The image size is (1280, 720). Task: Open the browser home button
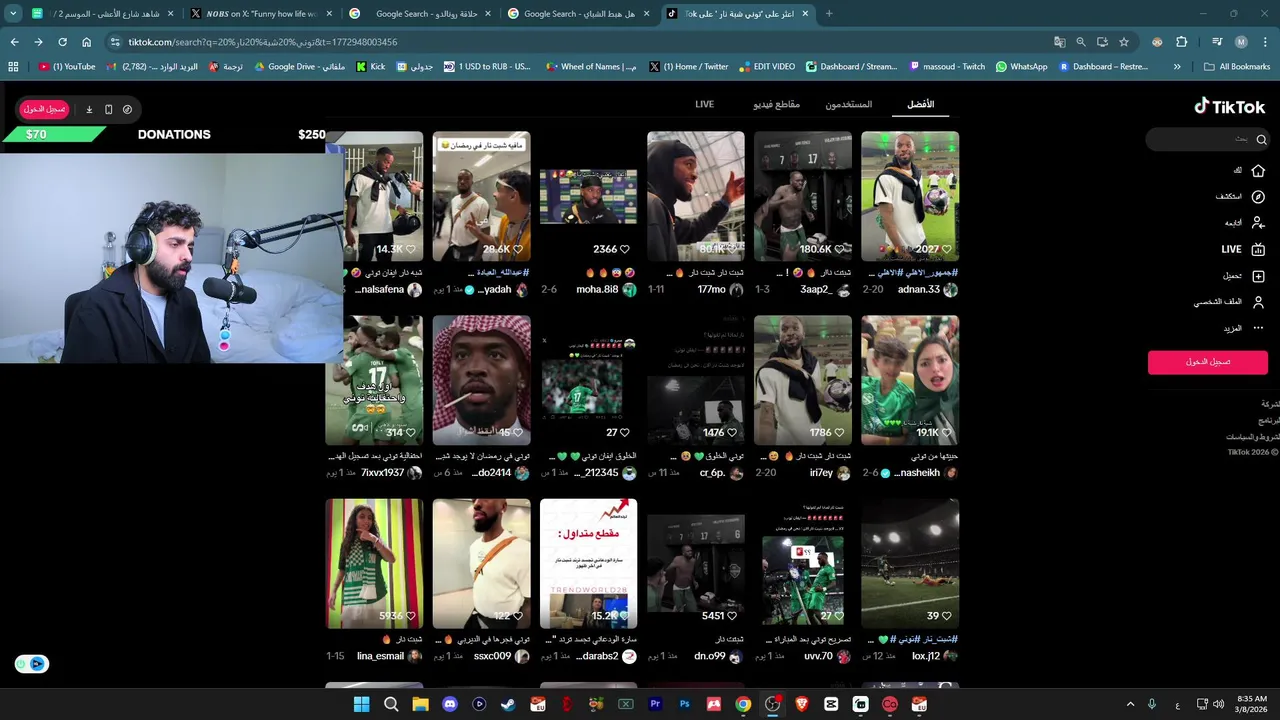(x=86, y=42)
